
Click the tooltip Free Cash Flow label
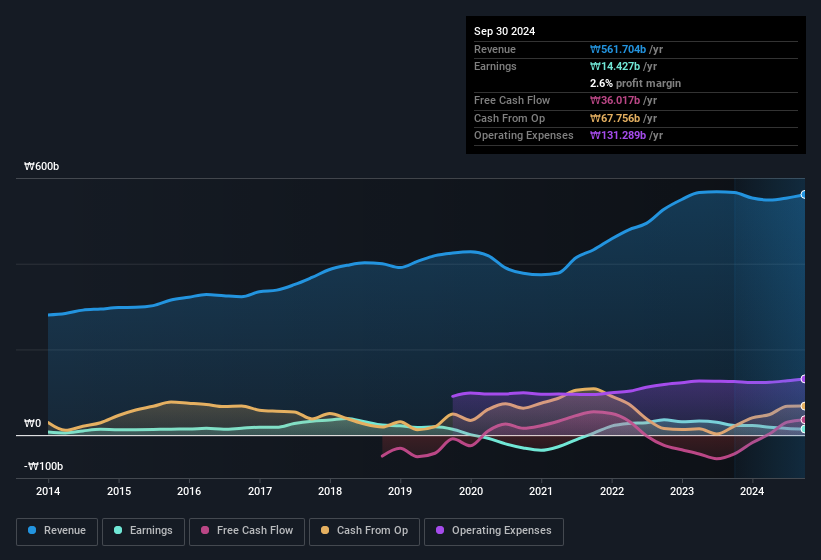(x=512, y=100)
